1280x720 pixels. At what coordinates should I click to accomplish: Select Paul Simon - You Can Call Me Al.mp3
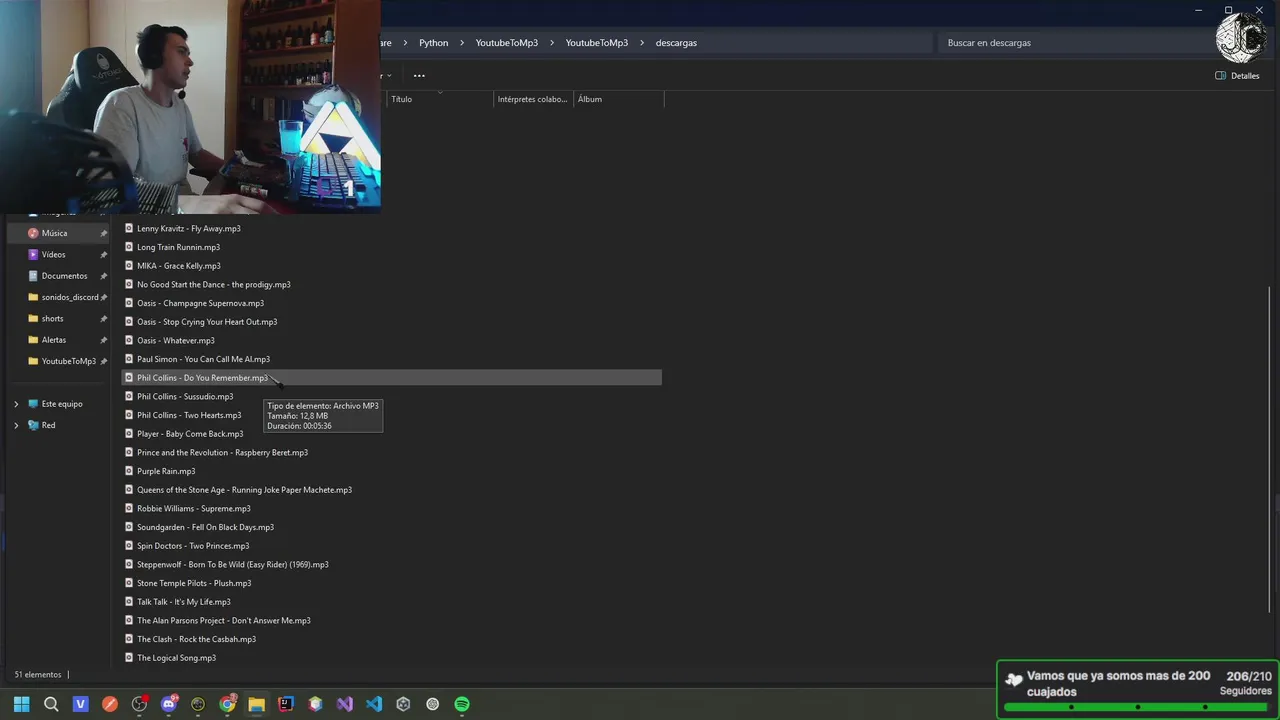pyautogui.click(x=203, y=359)
